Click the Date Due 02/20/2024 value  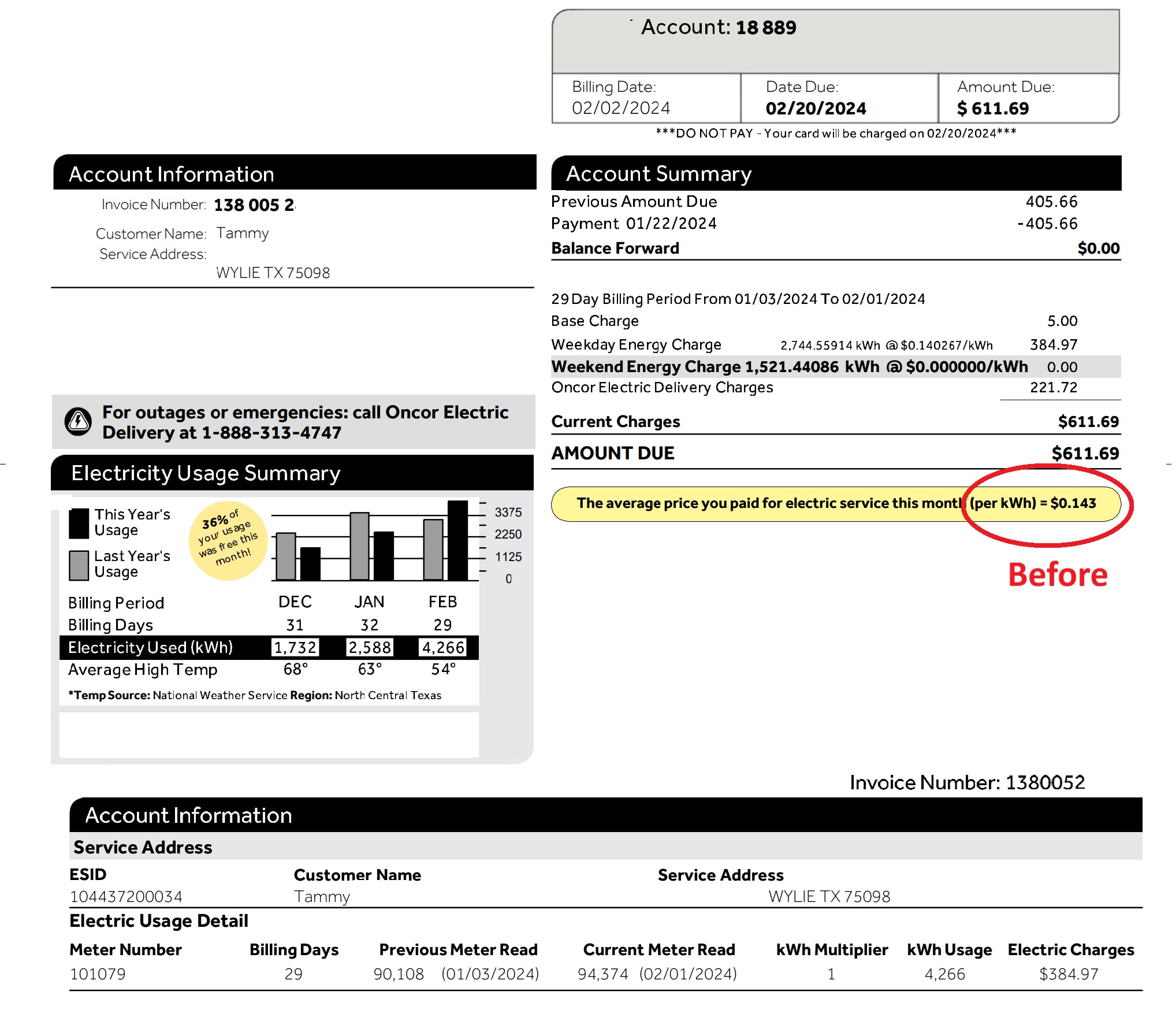tap(816, 108)
